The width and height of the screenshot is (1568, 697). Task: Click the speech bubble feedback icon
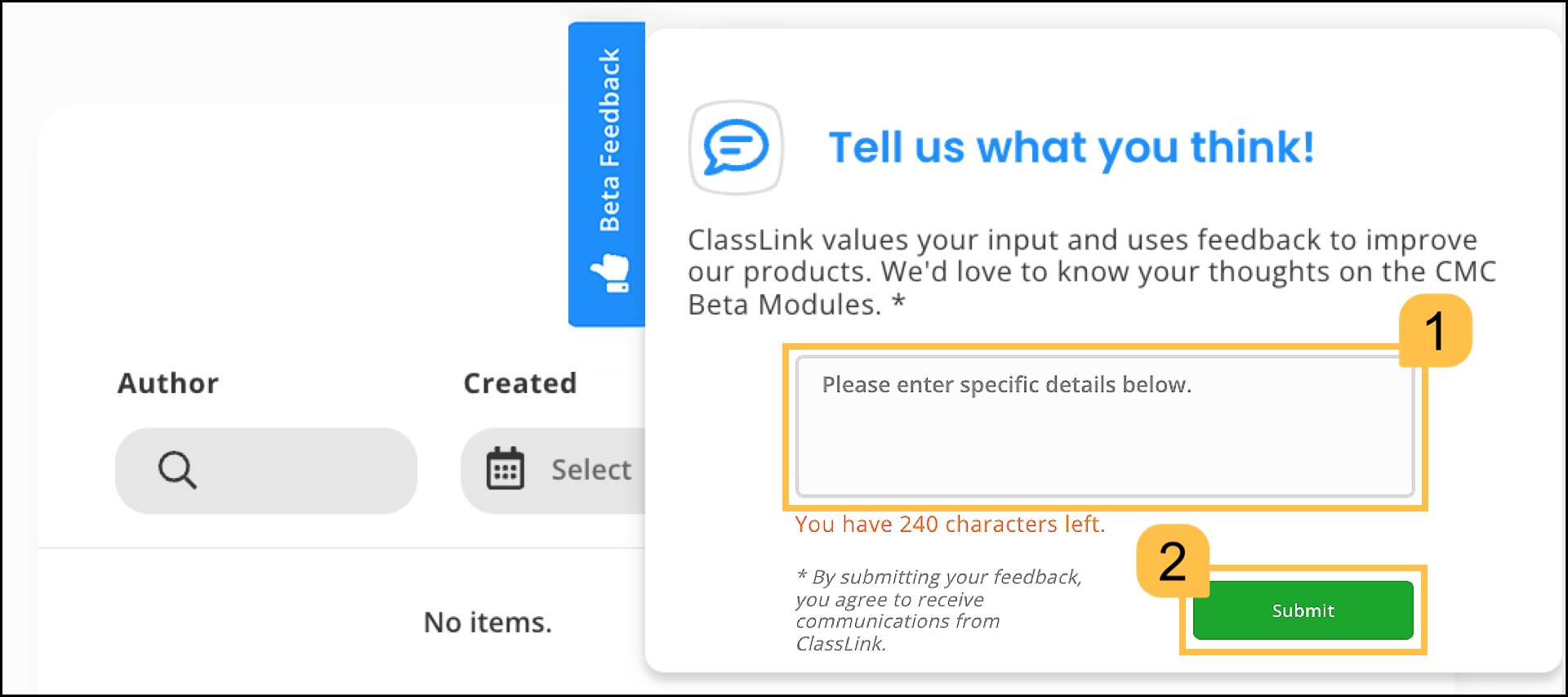click(734, 147)
